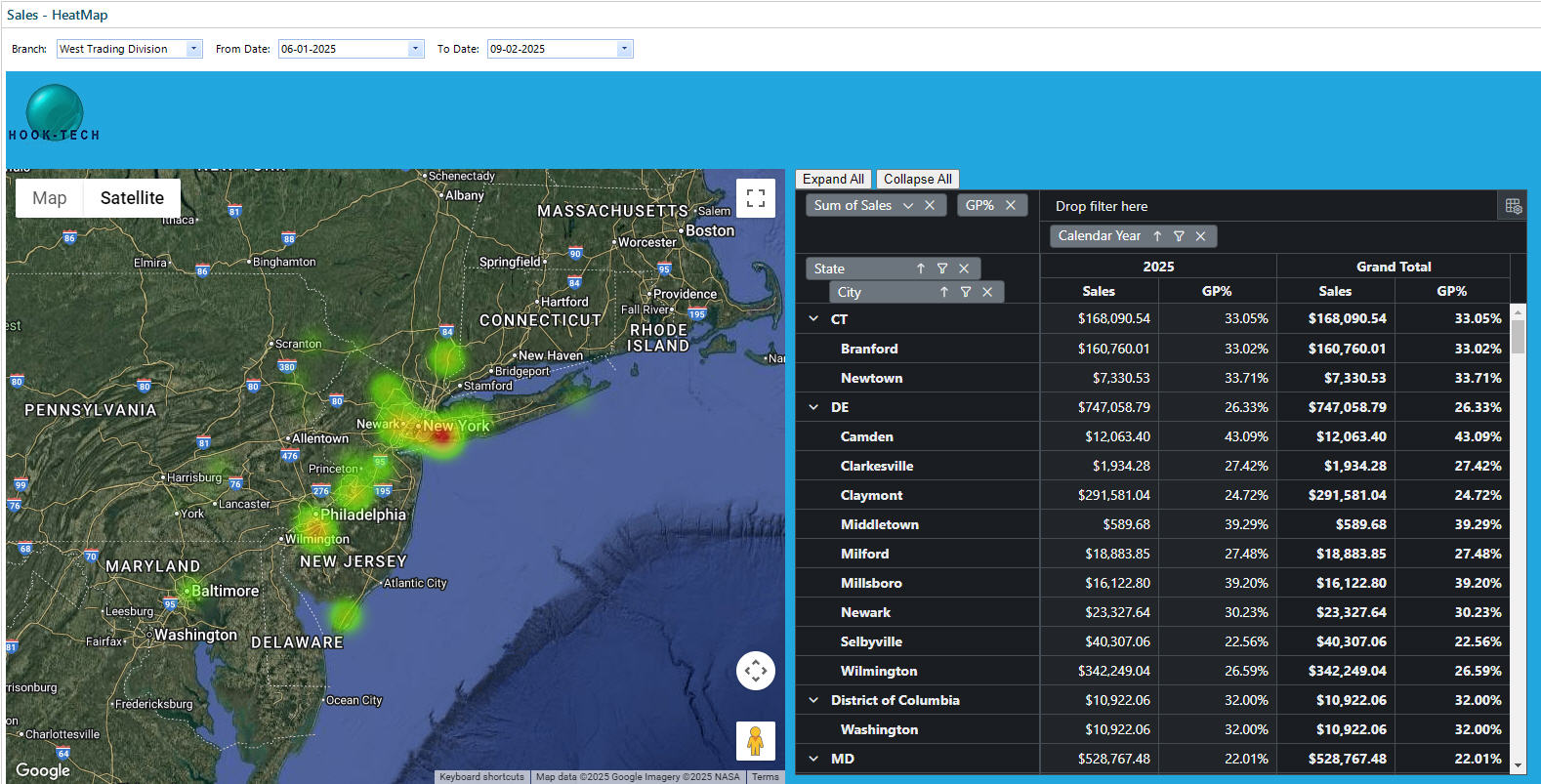Click the Expand All button
The height and width of the screenshot is (784, 1541).
click(x=833, y=179)
